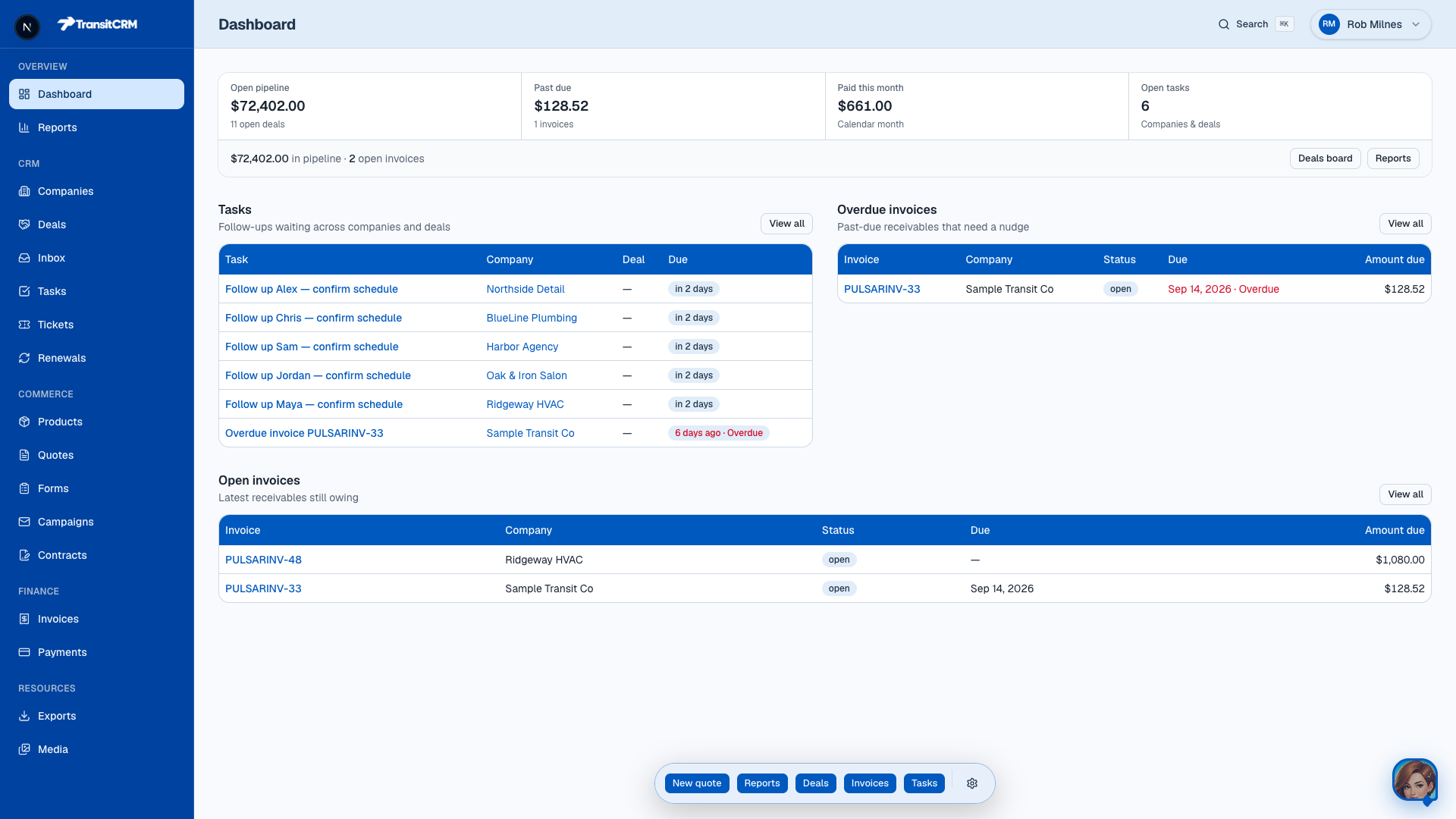Open Sample Transit Co link in Tasks table
This screenshot has width=1456, height=819.
click(x=531, y=433)
